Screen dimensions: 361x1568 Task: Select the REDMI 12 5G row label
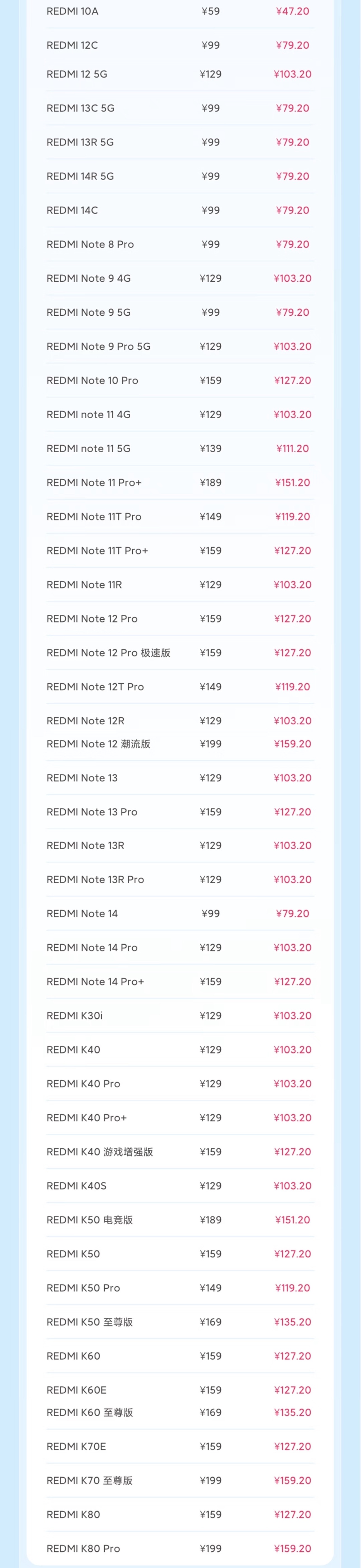click(x=77, y=74)
